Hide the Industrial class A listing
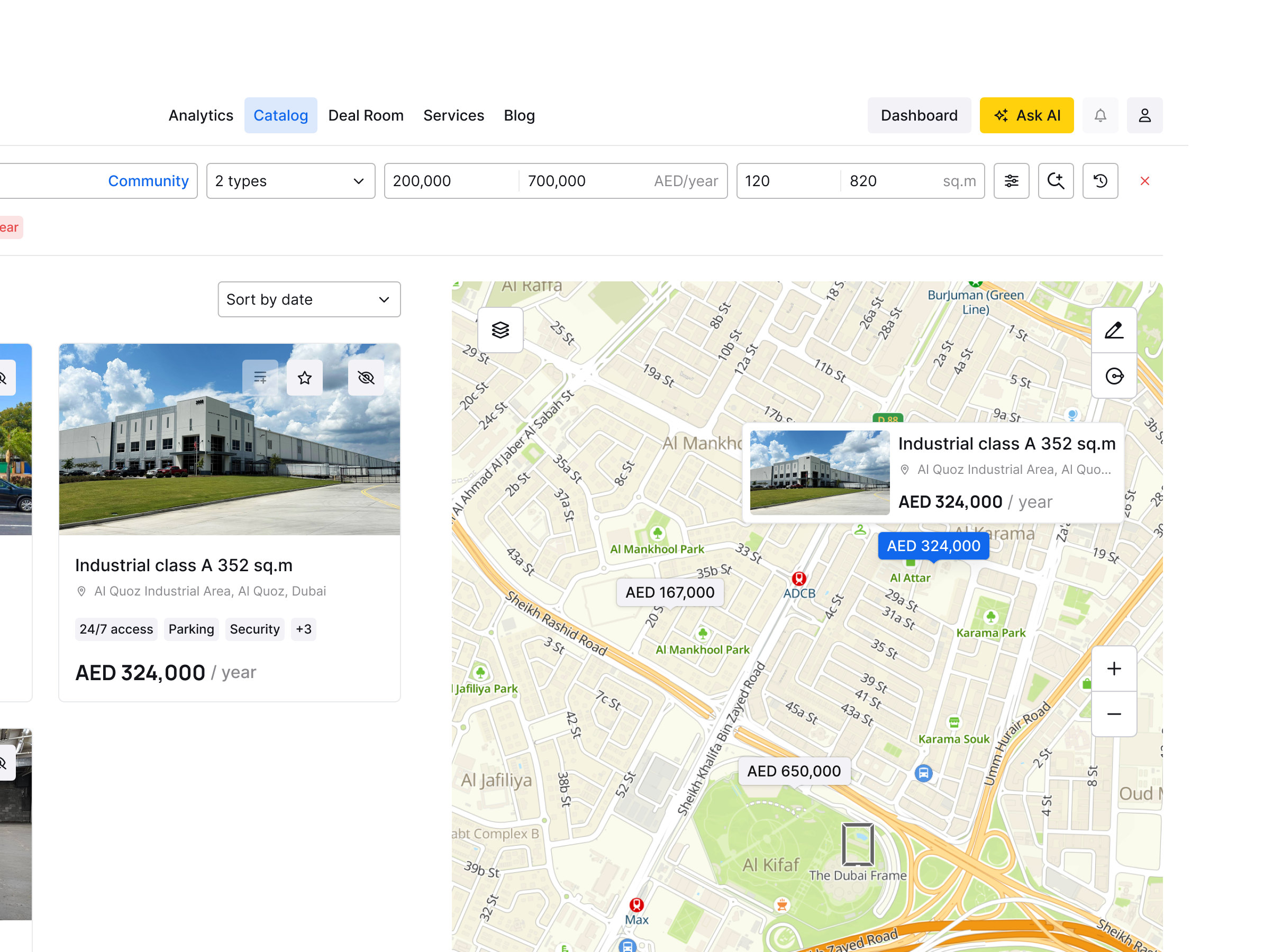Image resolution: width=1273 pixels, height=952 pixels. pos(366,378)
